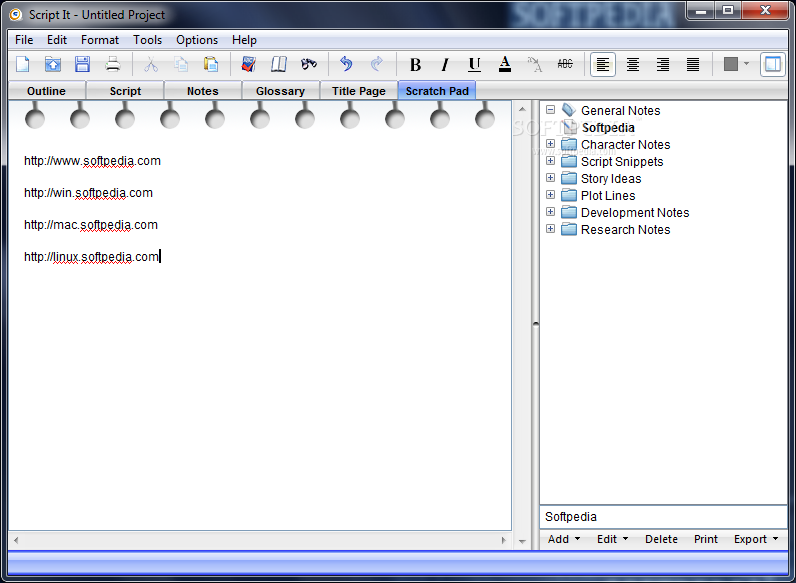Select align right
Viewport: 796px width, 583px height.
point(662,64)
